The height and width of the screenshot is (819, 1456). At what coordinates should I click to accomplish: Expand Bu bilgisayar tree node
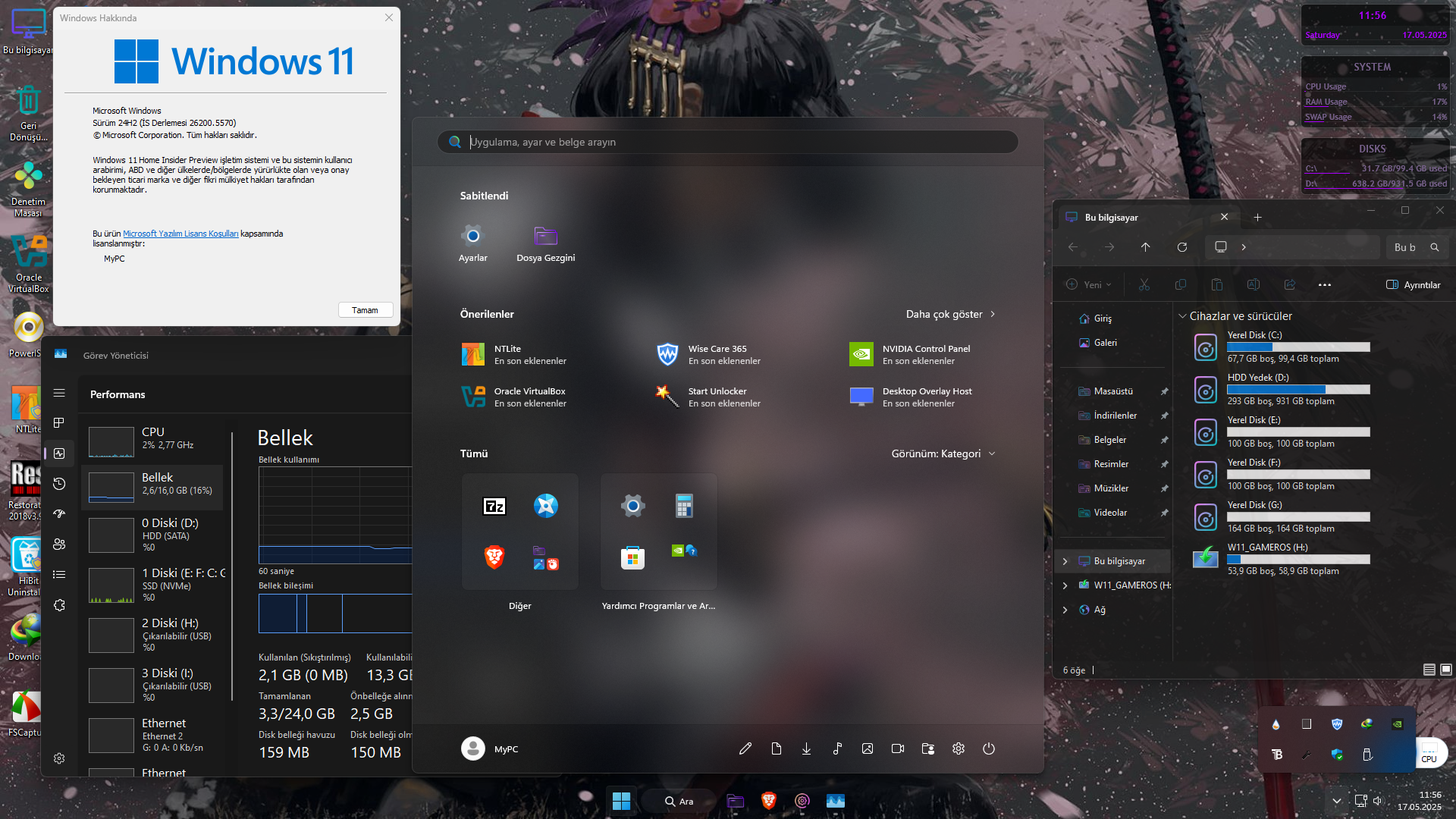[1065, 561]
